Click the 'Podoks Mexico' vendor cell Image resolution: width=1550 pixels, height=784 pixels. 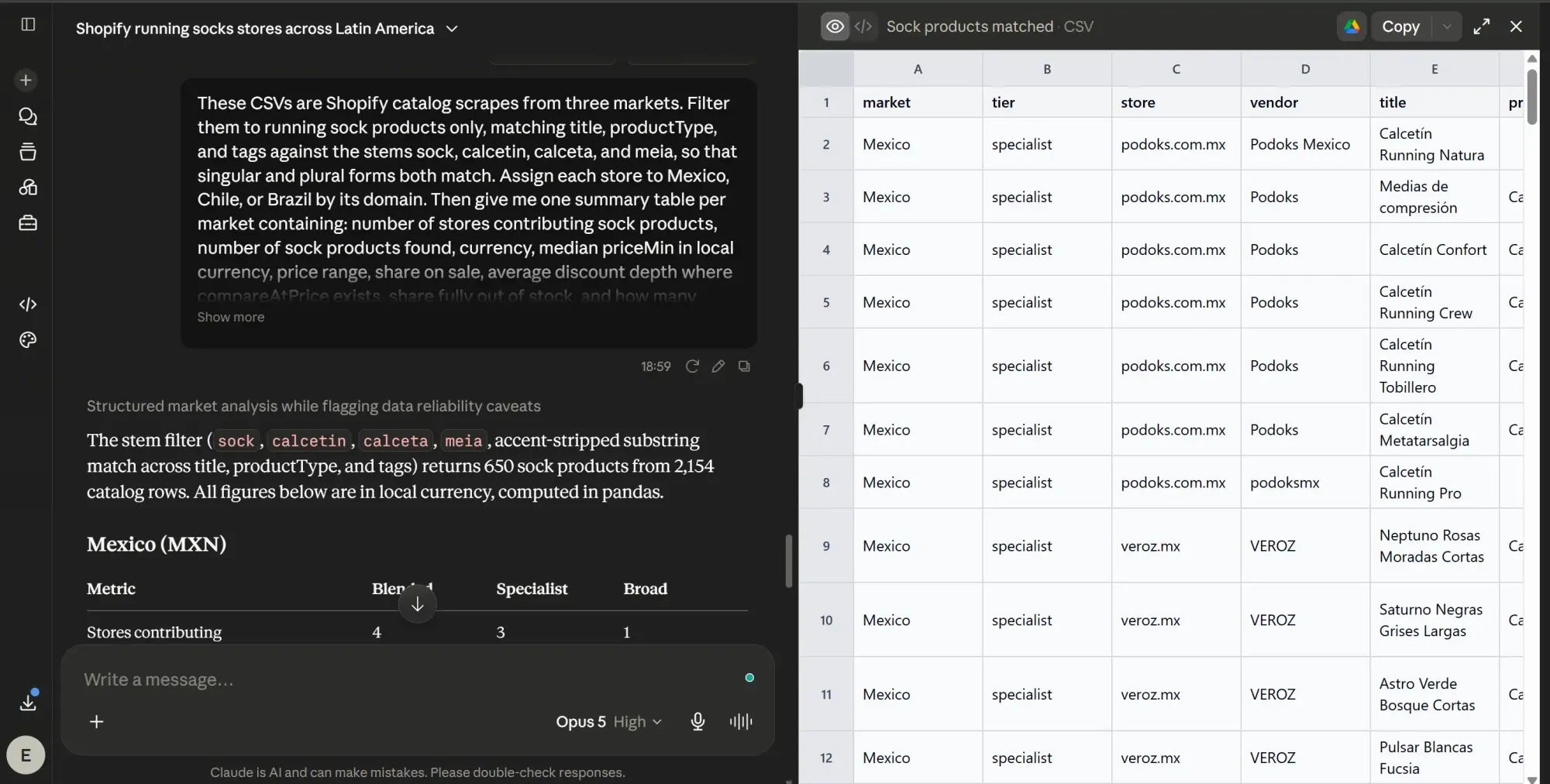[1305, 144]
